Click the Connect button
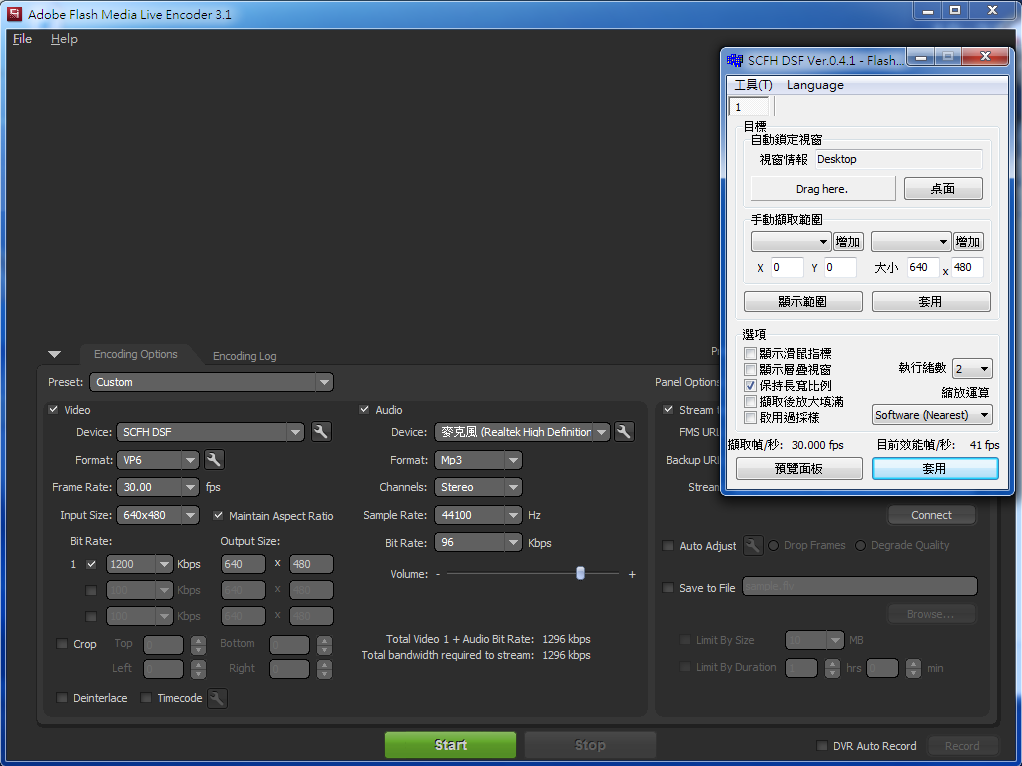This screenshot has height=766, width=1022. click(931, 515)
